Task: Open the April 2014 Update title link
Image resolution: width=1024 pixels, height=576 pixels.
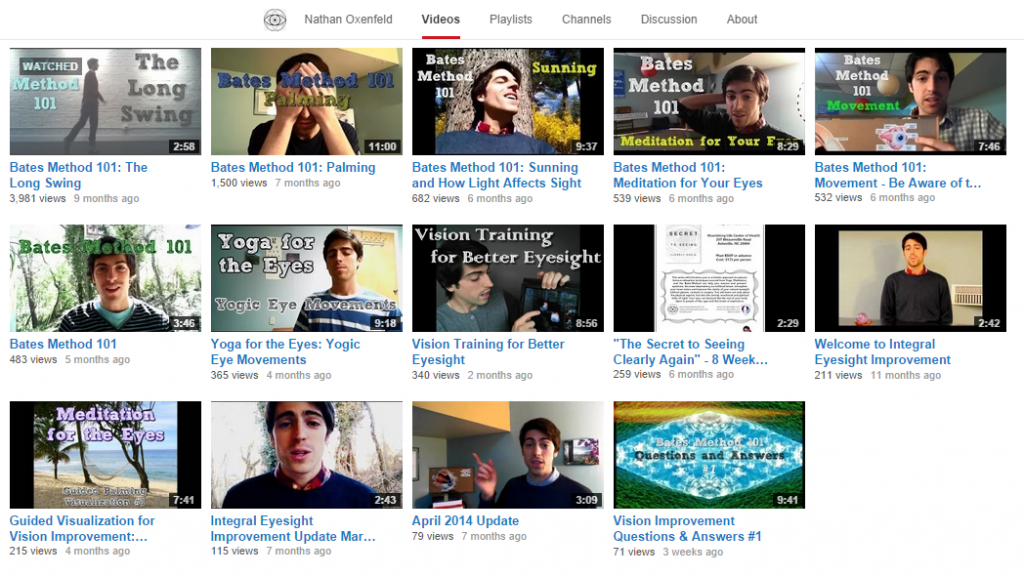Action: (x=465, y=521)
